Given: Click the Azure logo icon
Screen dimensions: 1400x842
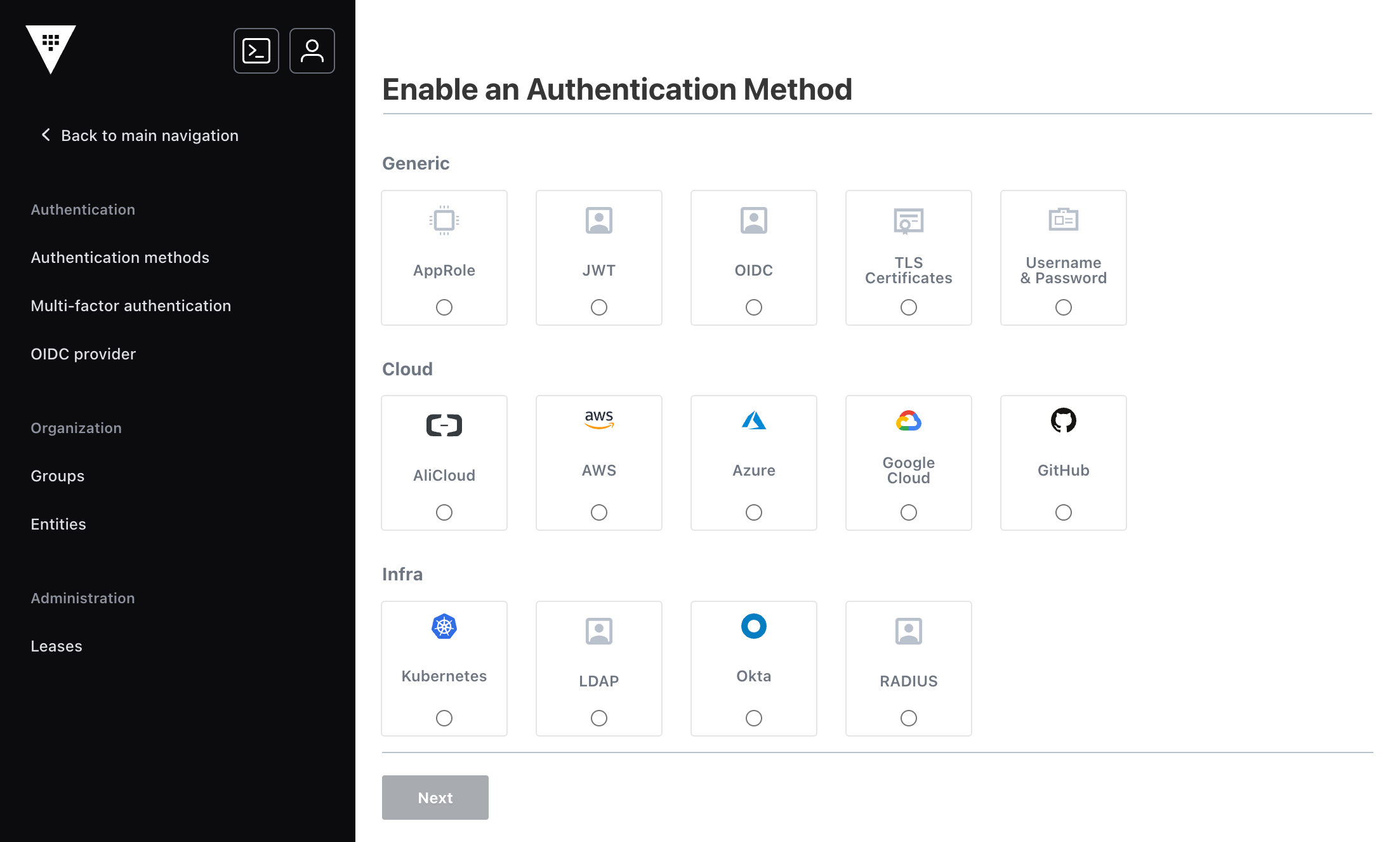Looking at the screenshot, I should pyautogui.click(x=754, y=420).
